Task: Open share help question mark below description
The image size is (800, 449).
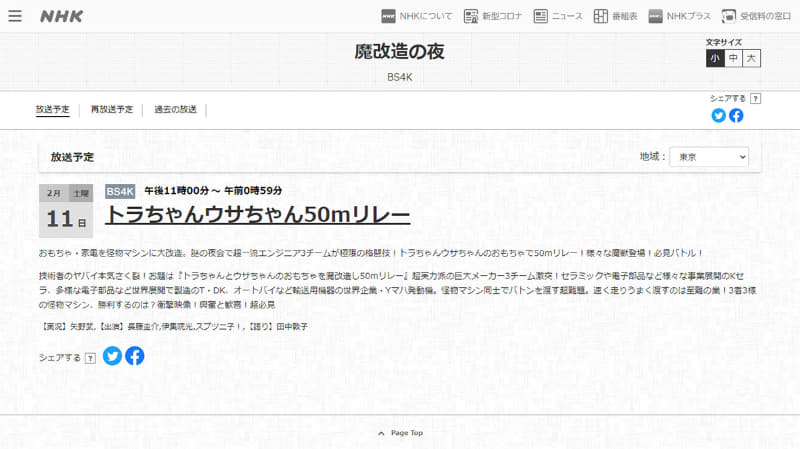Action: 90,358
